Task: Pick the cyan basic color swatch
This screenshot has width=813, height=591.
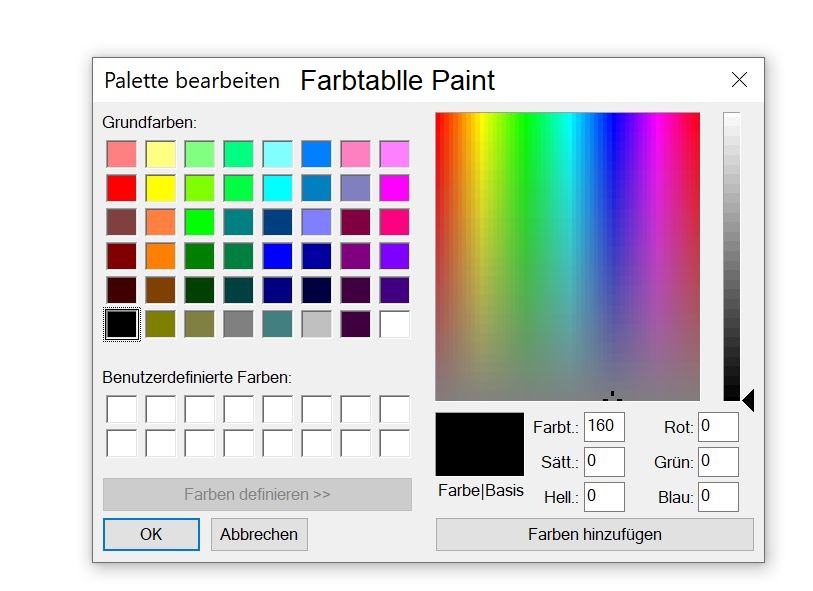Action: pyautogui.click(x=277, y=188)
